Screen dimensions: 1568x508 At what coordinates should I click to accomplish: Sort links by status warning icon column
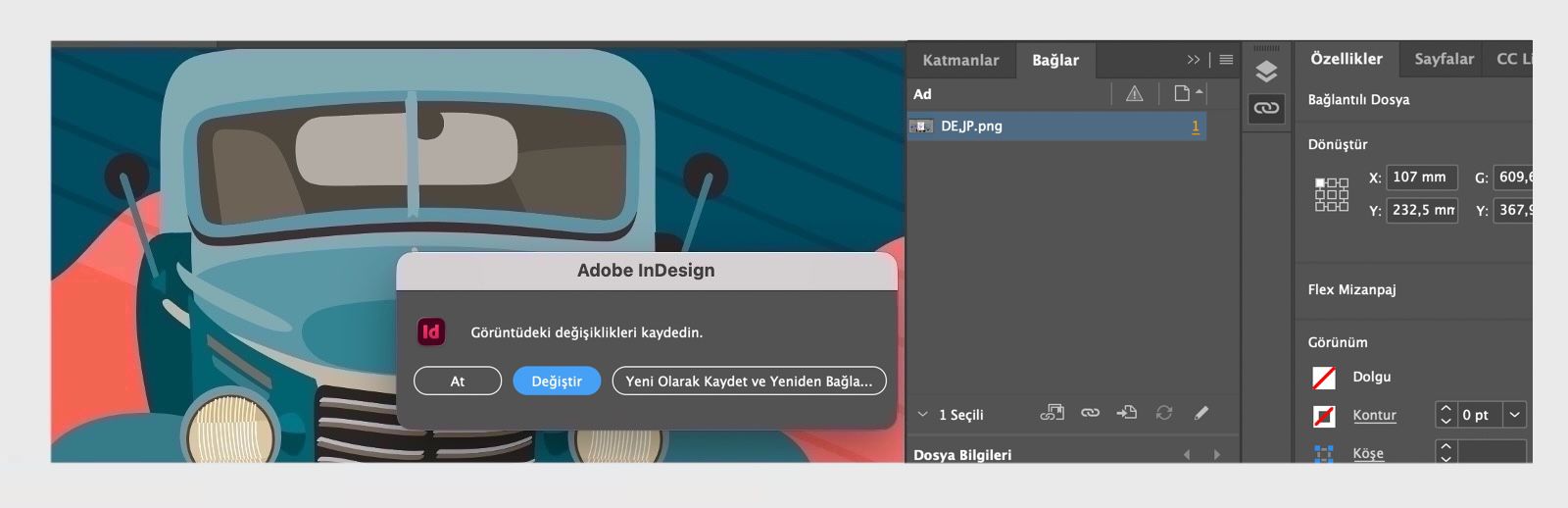[x=1134, y=94]
